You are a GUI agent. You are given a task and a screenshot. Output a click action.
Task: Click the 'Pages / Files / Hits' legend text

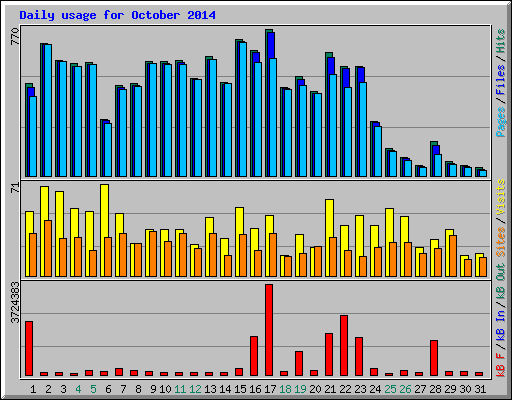click(501, 83)
